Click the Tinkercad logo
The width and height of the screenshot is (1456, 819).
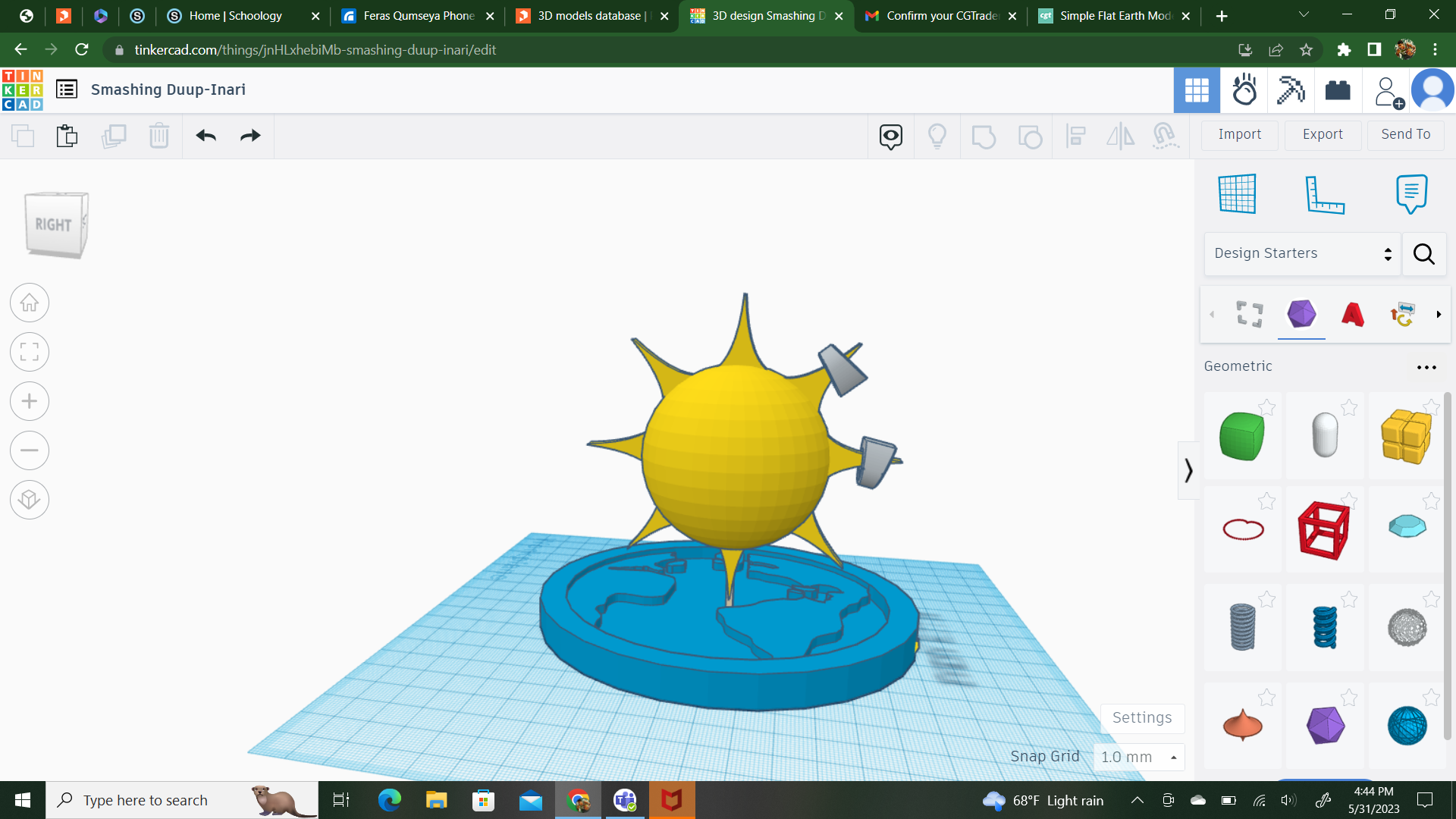coord(23,89)
